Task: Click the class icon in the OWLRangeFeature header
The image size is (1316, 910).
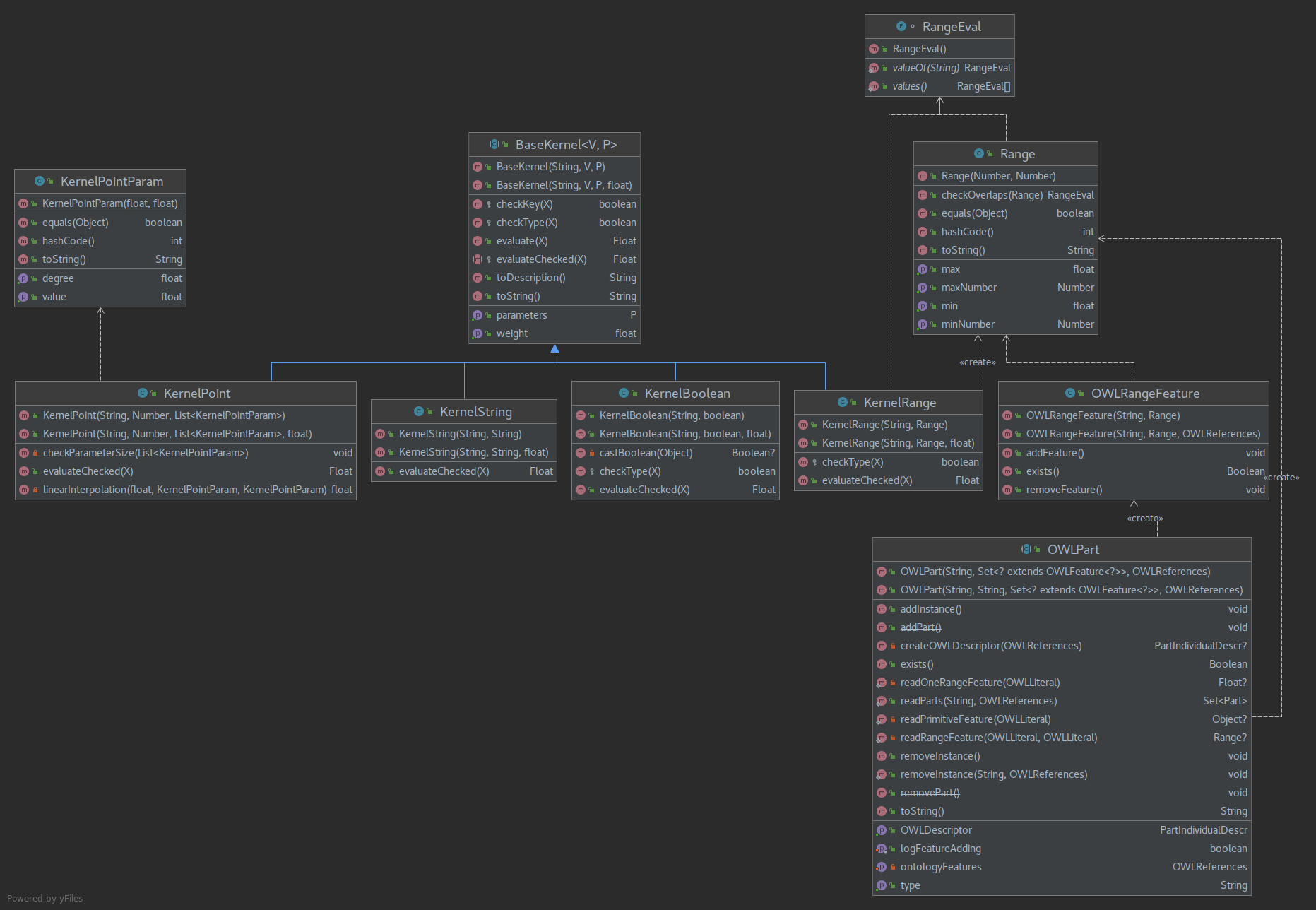Action: (x=1070, y=394)
